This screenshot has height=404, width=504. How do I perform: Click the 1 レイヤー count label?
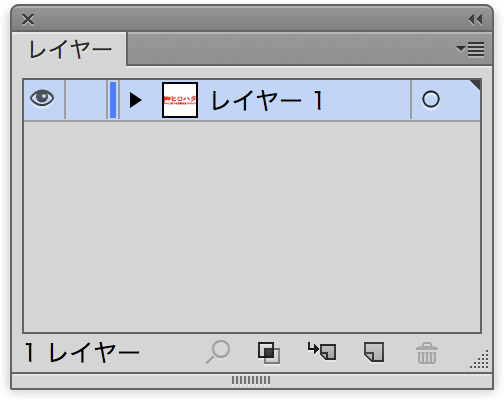tap(82, 353)
